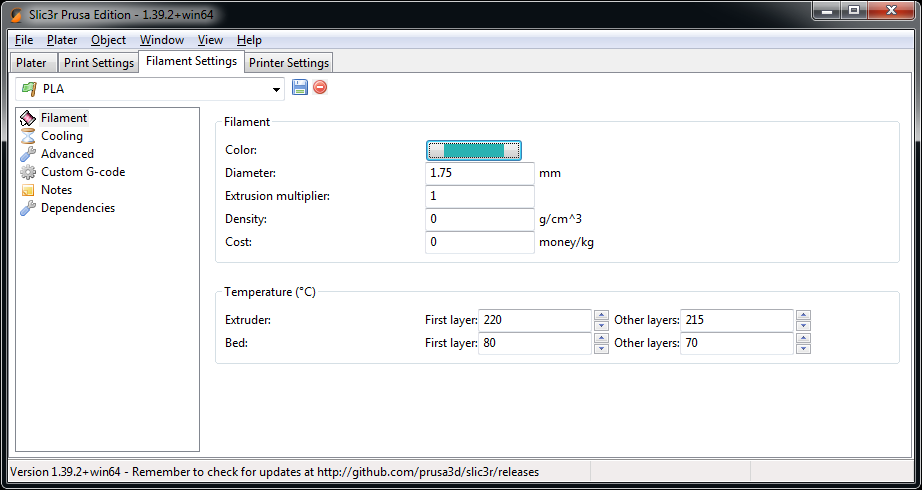This screenshot has height=490, width=922.
Task: Click the Slic3r app icon in title bar
Action: tap(17, 14)
